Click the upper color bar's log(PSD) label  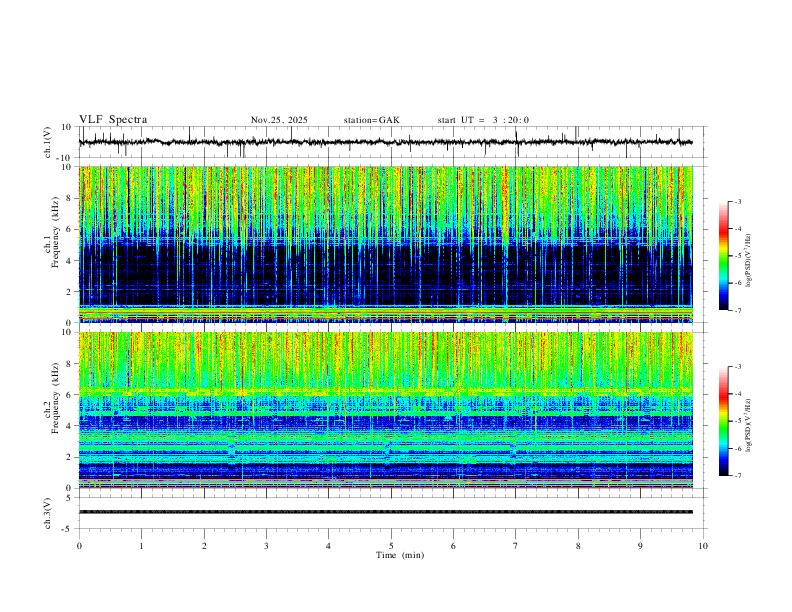pyautogui.click(x=749, y=260)
